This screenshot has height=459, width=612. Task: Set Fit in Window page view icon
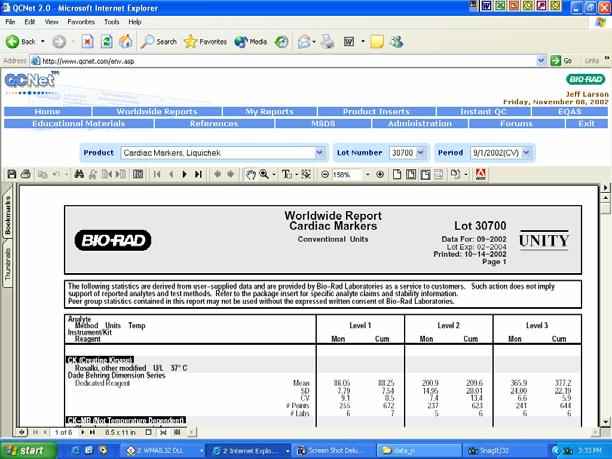411,174
